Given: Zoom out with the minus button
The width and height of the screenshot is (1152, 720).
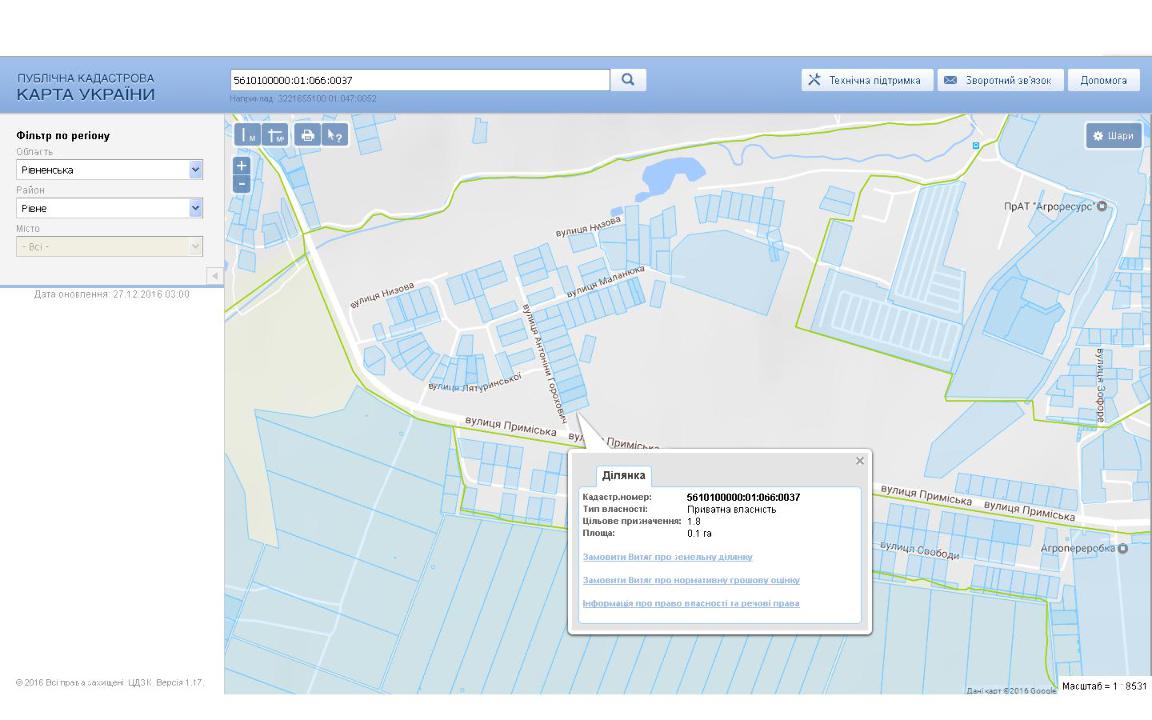Looking at the screenshot, I should [x=241, y=184].
